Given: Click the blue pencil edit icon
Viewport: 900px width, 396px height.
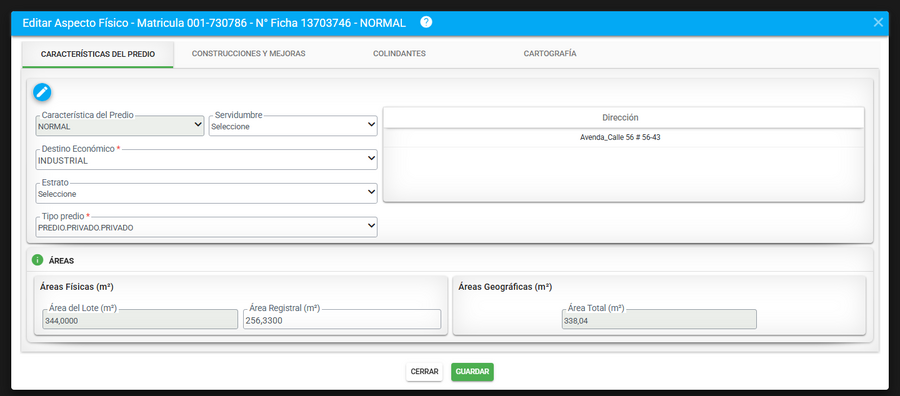Looking at the screenshot, I should point(42,92).
